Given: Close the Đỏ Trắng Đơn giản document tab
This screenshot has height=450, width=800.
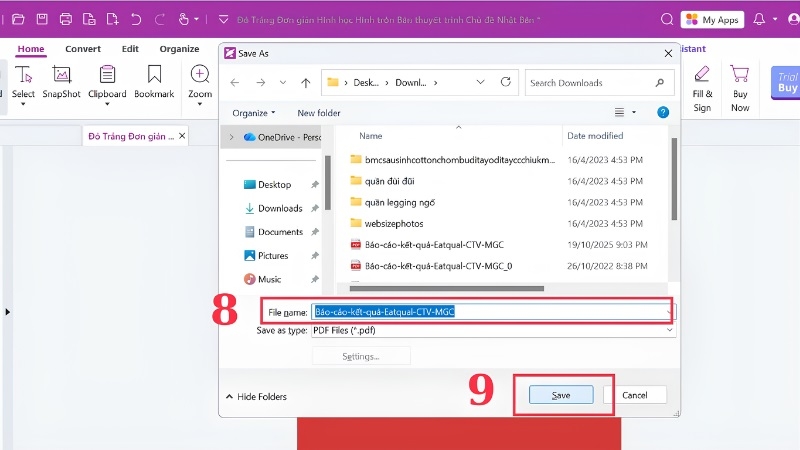Looking at the screenshot, I should pyautogui.click(x=182, y=136).
